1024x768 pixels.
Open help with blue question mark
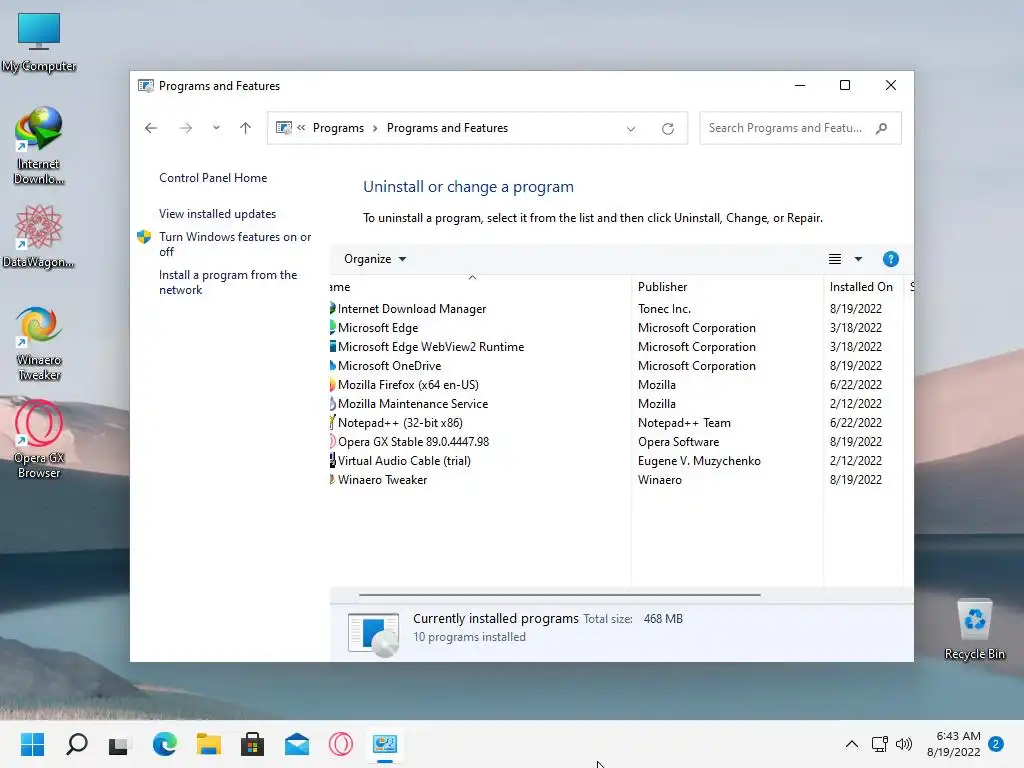890,259
